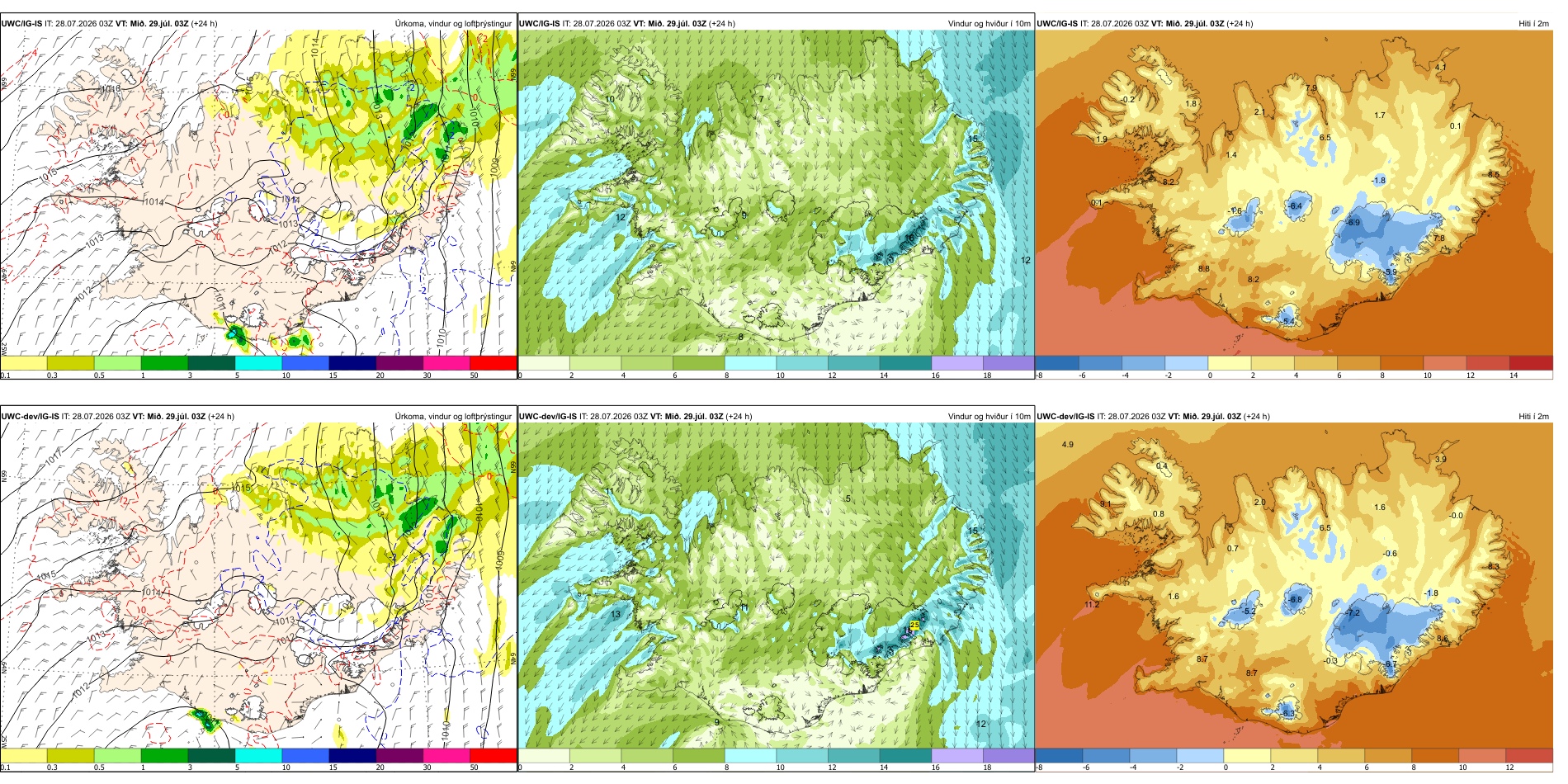The image size is (1568, 784).
Task: Click the -6.9 glacier temperature label on UWC map
Action: click(1353, 222)
